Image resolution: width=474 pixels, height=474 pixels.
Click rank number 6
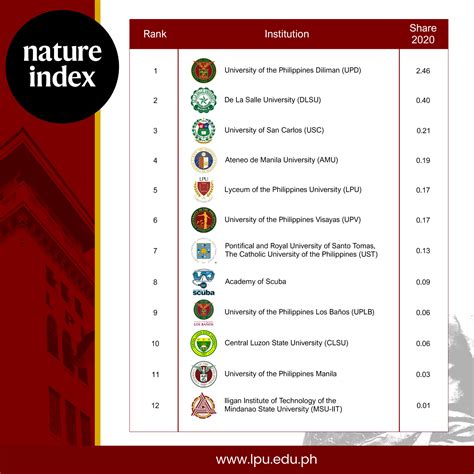click(155, 220)
